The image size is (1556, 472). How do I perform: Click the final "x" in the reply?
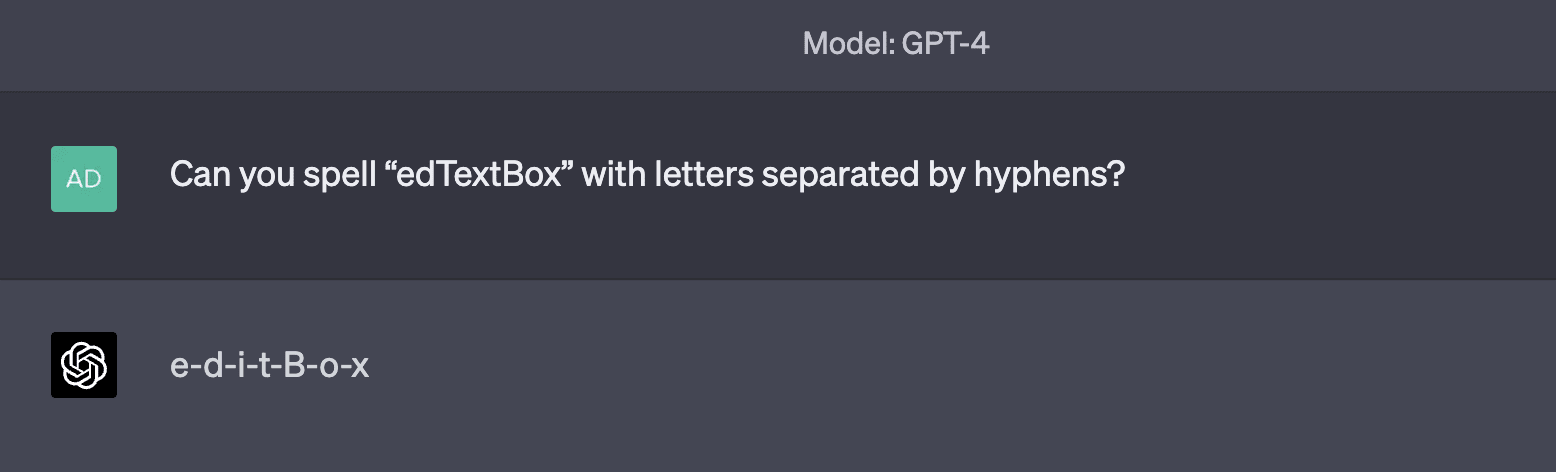click(x=360, y=366)
